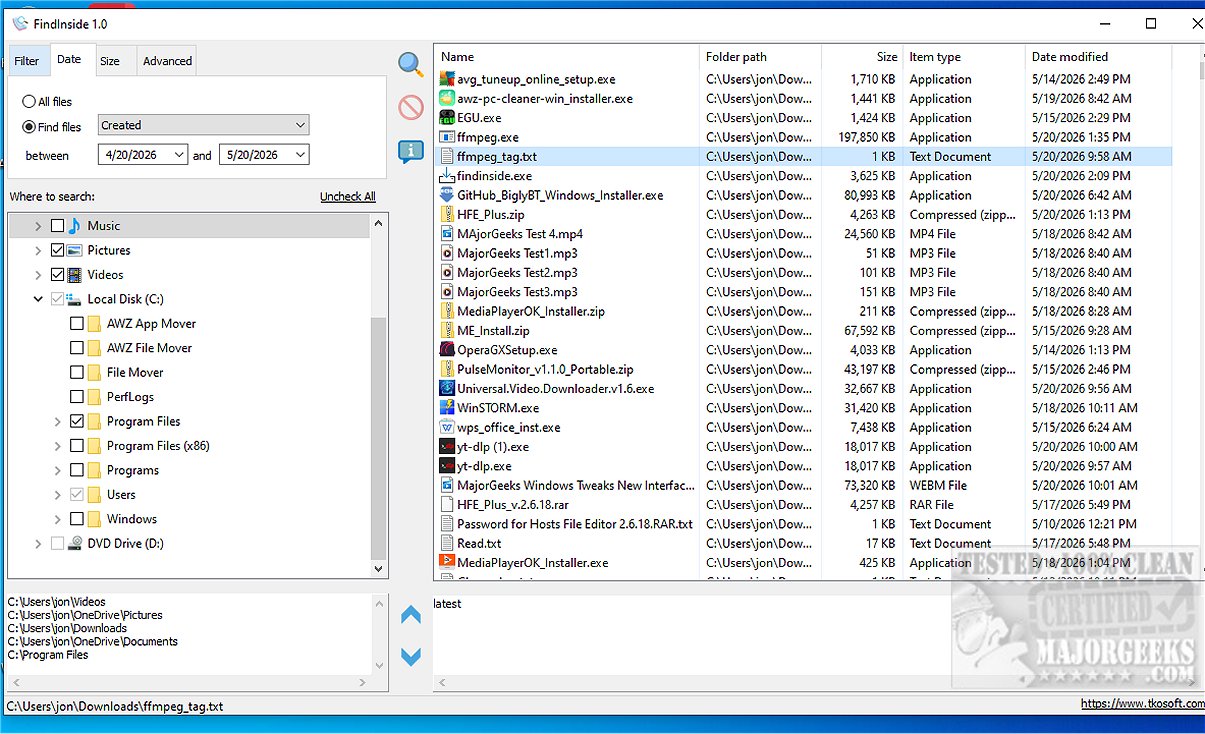Viewport: 1205px width, 734px height.
Task: Sort results by Name column header
Action: coord(567,57)
